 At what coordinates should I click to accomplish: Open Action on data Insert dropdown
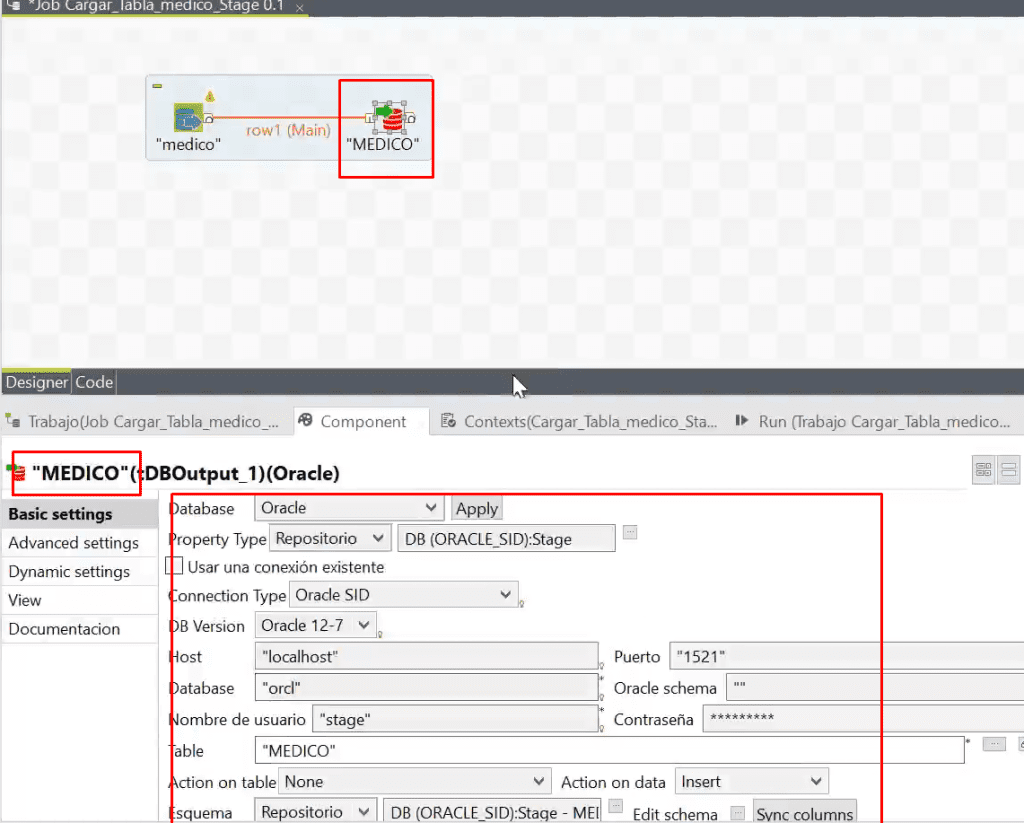[752, 782]
